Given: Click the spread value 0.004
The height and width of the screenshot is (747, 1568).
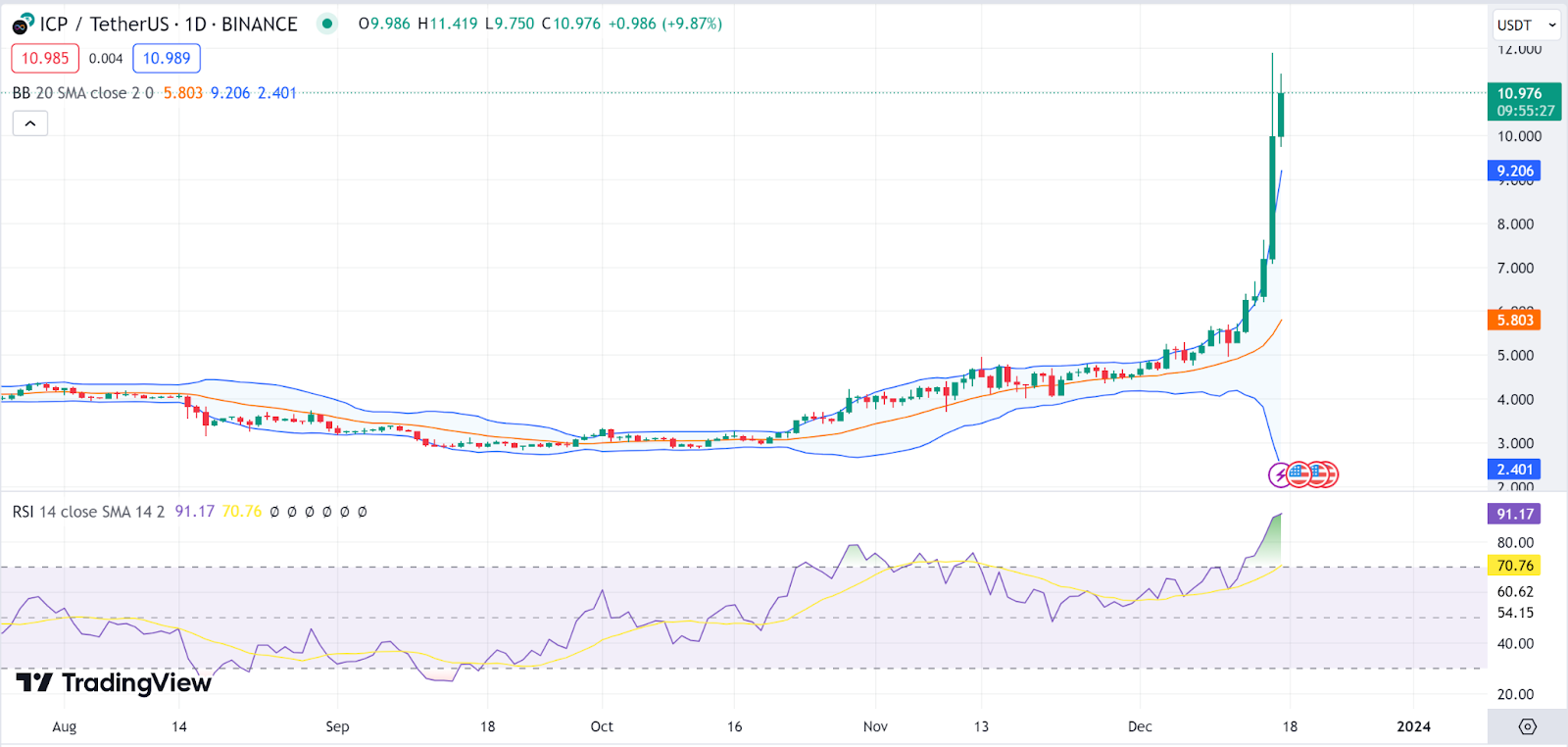Looking at the screenshot, I should pyautogui.click(x=106, y=59).
